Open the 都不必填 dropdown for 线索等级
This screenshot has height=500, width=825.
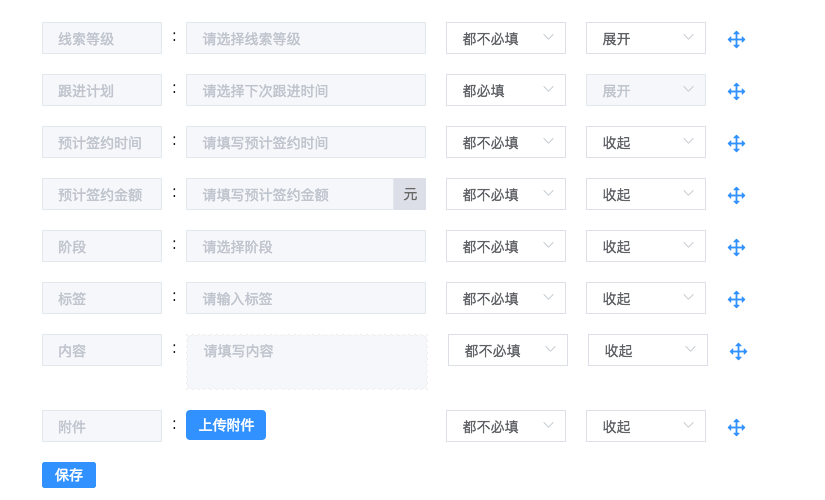[x=506, y=38]
